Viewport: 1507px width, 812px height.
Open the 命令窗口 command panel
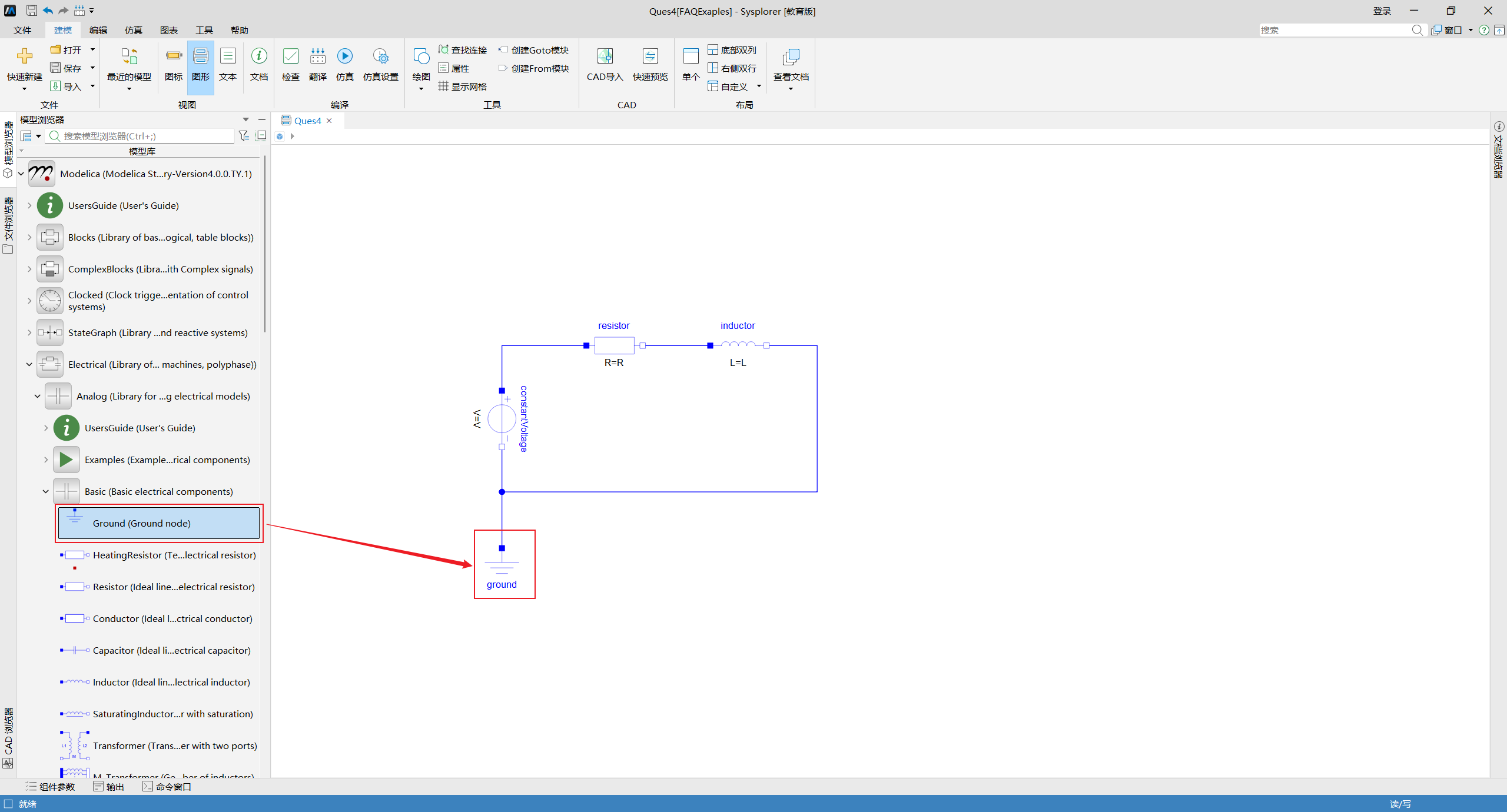click(x=167, y=787)
